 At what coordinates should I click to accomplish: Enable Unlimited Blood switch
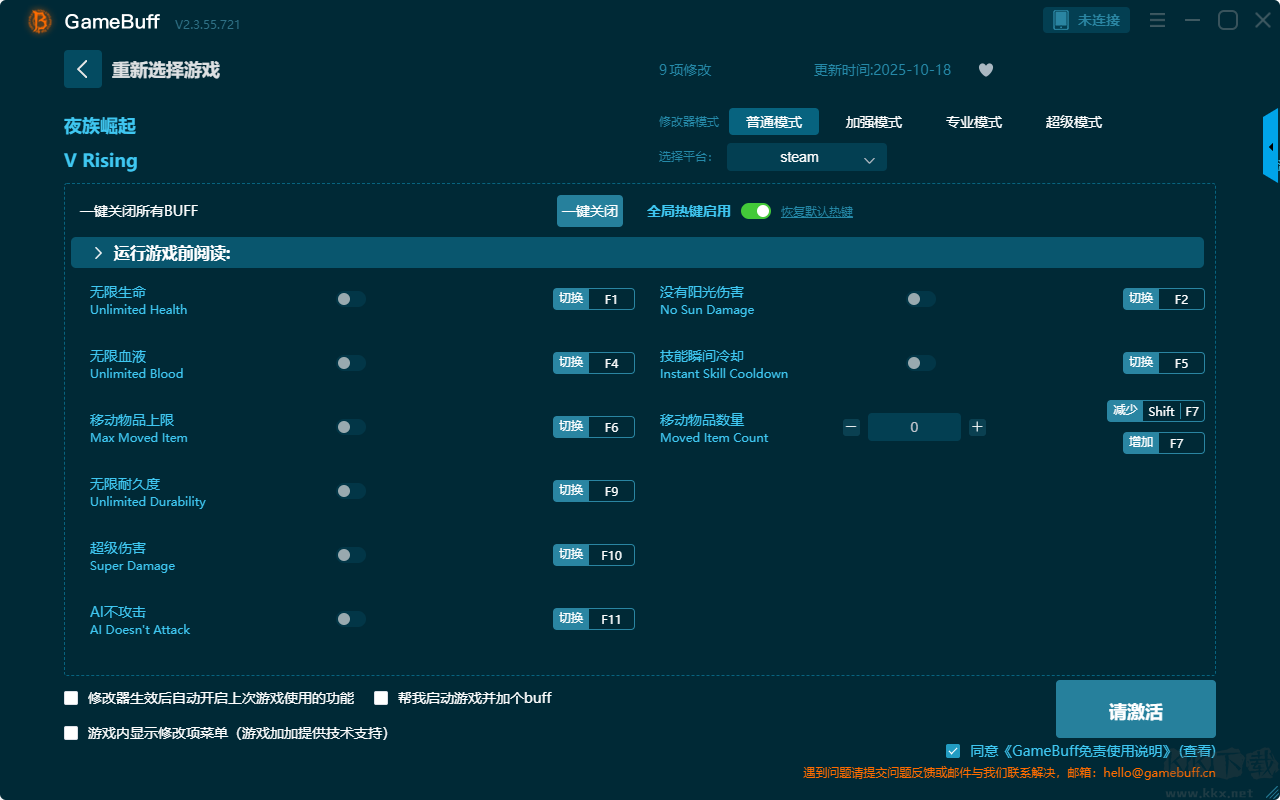351,363
